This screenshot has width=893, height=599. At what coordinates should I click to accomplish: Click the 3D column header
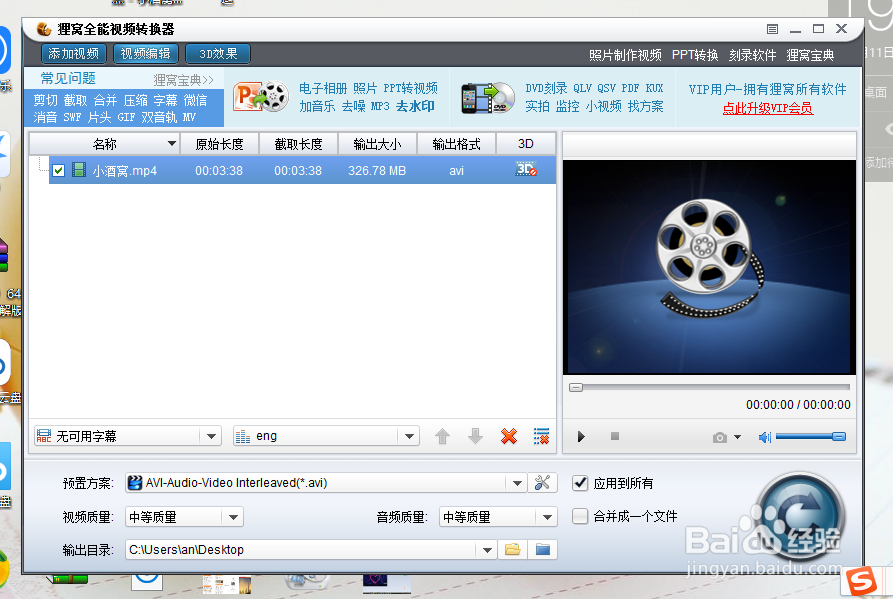[x=526, y=144]
